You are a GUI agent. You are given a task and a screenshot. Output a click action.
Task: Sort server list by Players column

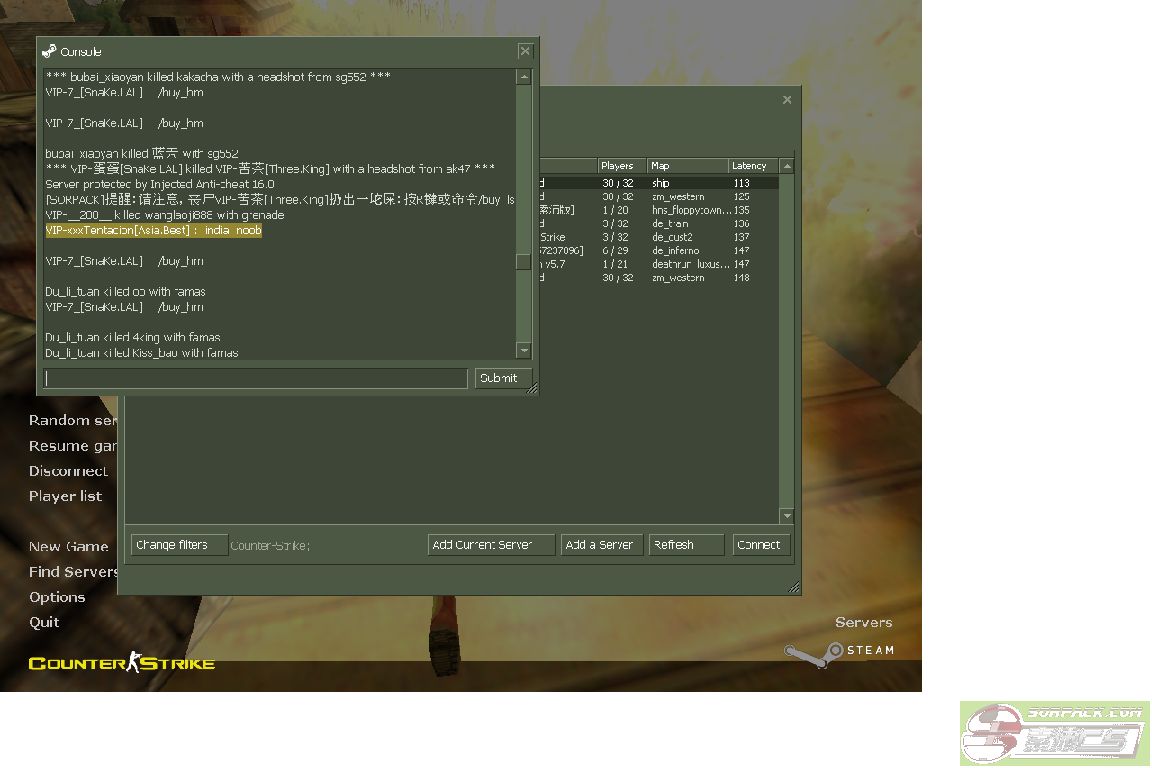coord(621,166)
